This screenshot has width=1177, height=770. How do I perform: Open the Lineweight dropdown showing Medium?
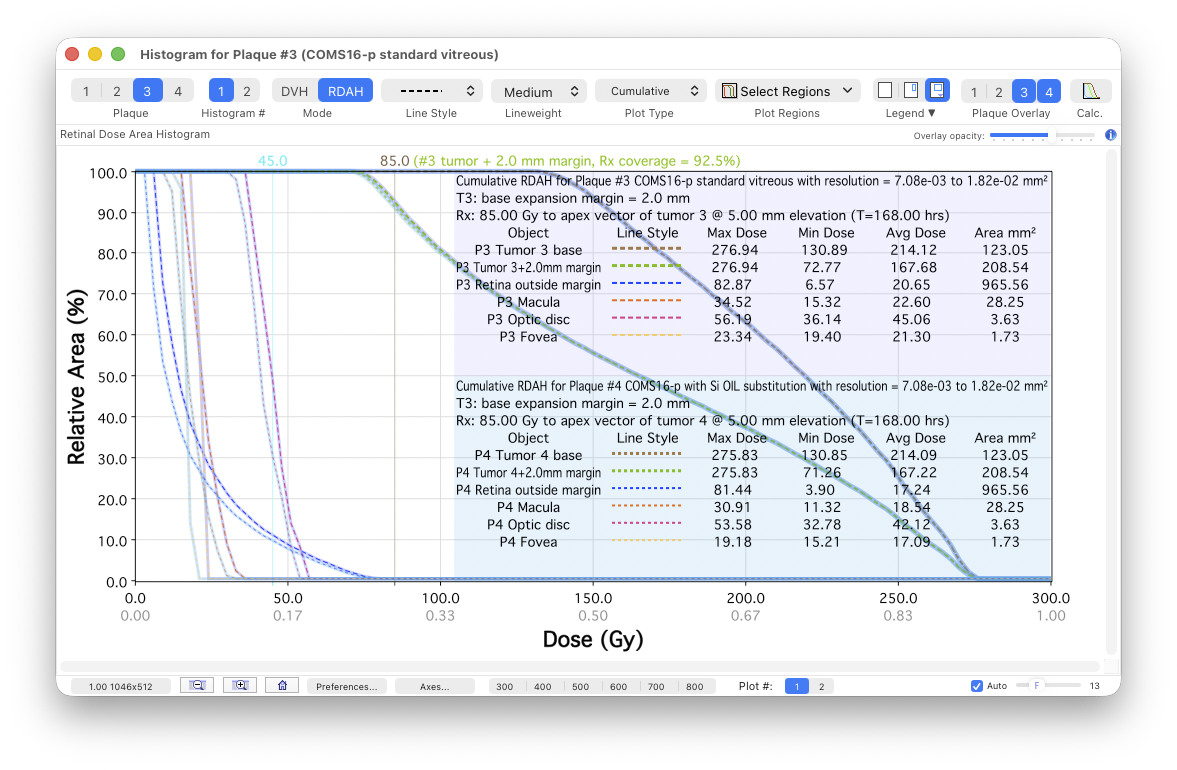click(538, 90)
